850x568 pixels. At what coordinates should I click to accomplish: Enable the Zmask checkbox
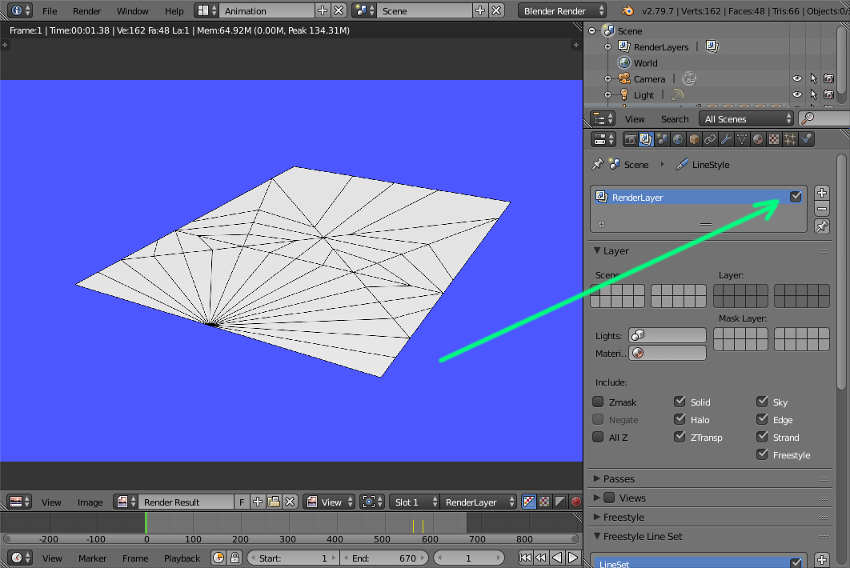(598, 402)
